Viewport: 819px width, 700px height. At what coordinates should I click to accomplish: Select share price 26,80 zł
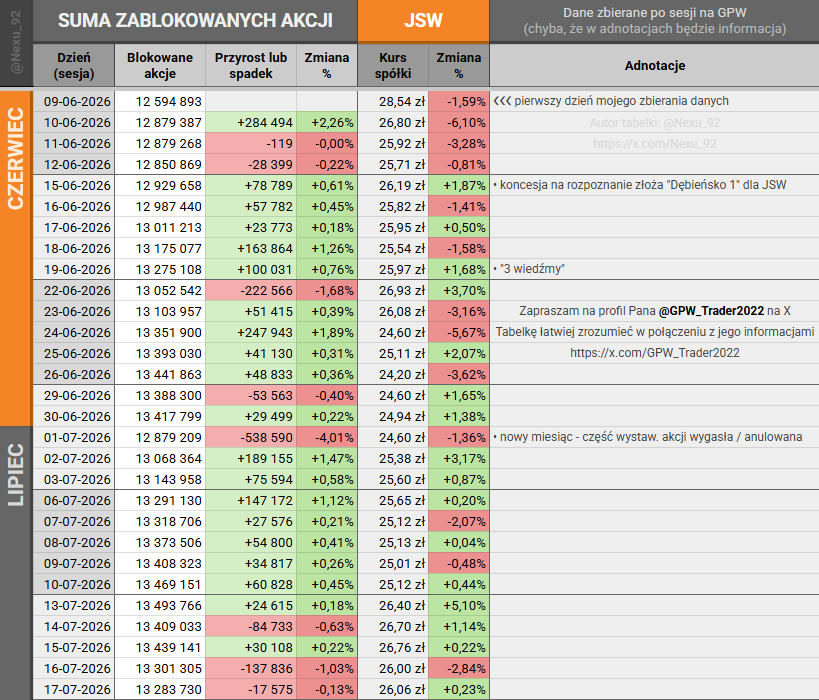(x=393, y=122)
